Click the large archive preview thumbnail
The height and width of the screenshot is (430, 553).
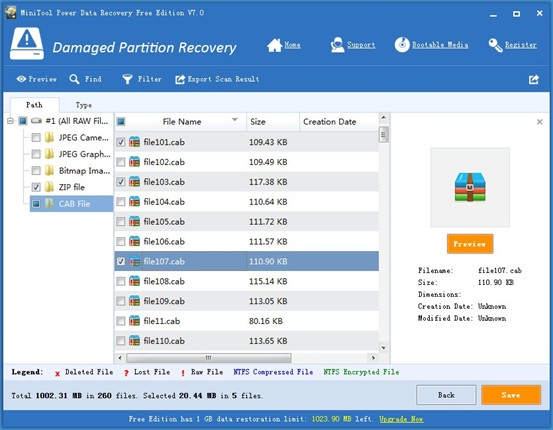pyautogui.click(x=470, y=187)
